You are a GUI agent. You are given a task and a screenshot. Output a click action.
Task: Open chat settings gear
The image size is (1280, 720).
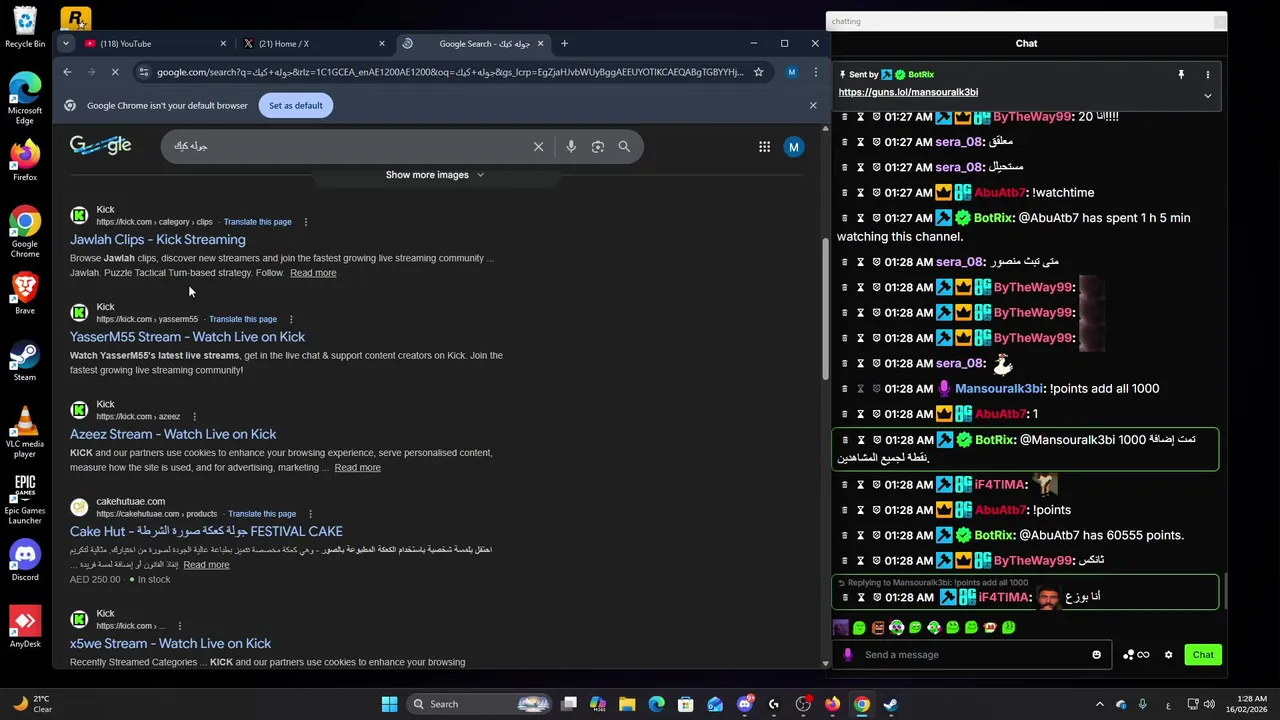(x=1168, y=655)
